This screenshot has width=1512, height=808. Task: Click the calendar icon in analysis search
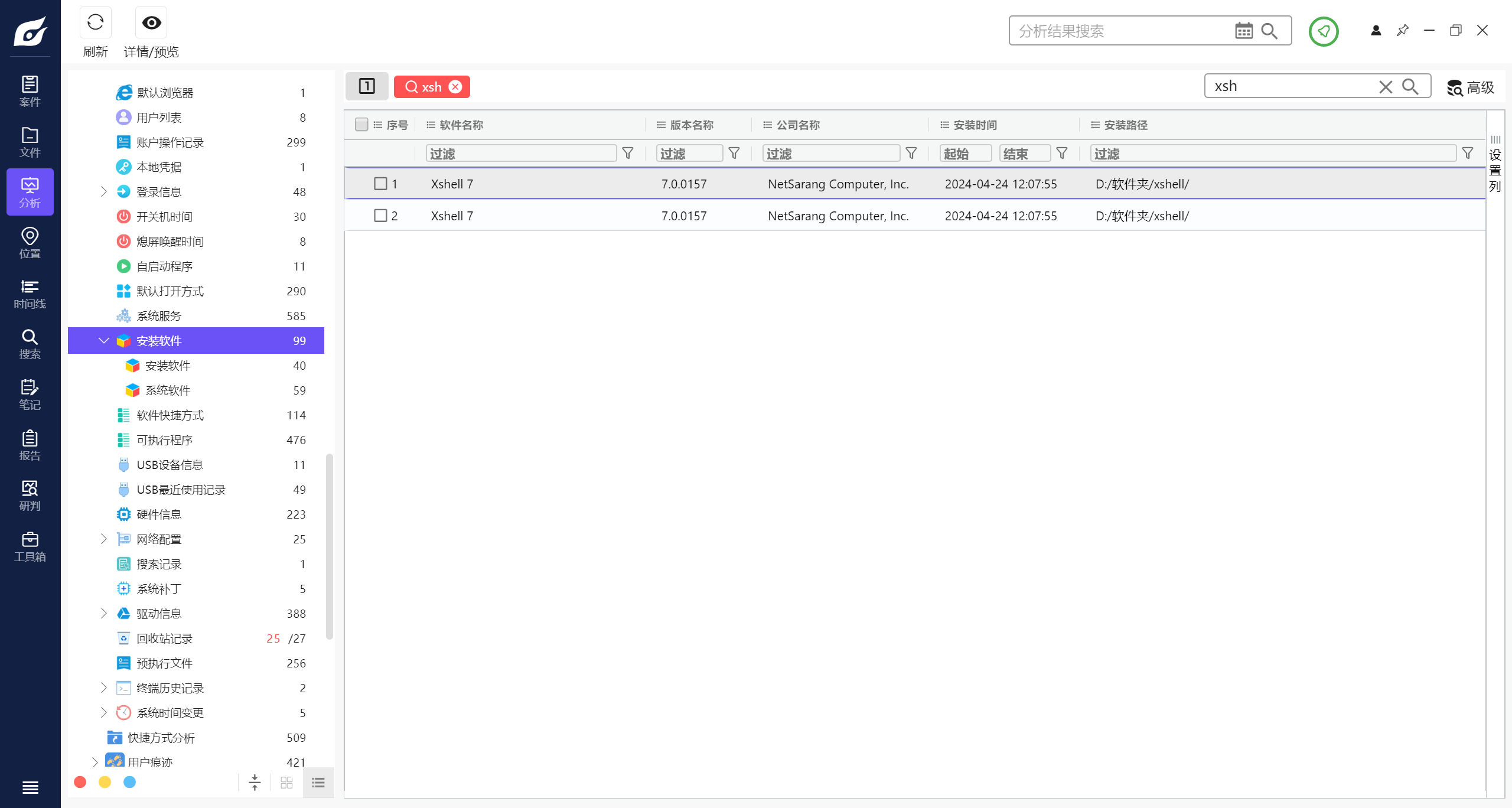click(1243, 31)
